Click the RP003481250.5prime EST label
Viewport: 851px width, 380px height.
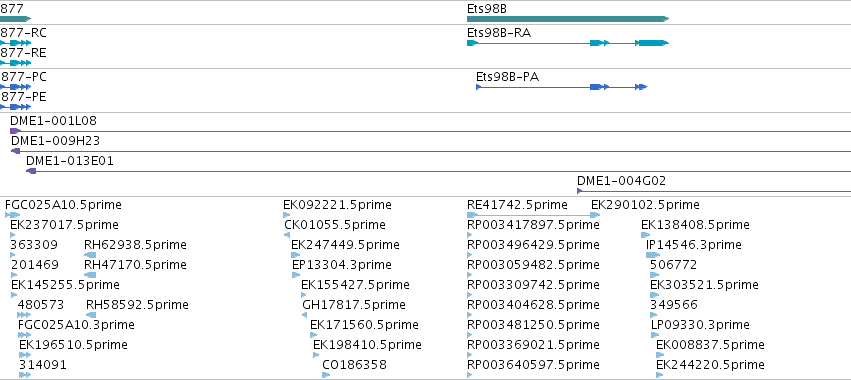click(534, 325)
